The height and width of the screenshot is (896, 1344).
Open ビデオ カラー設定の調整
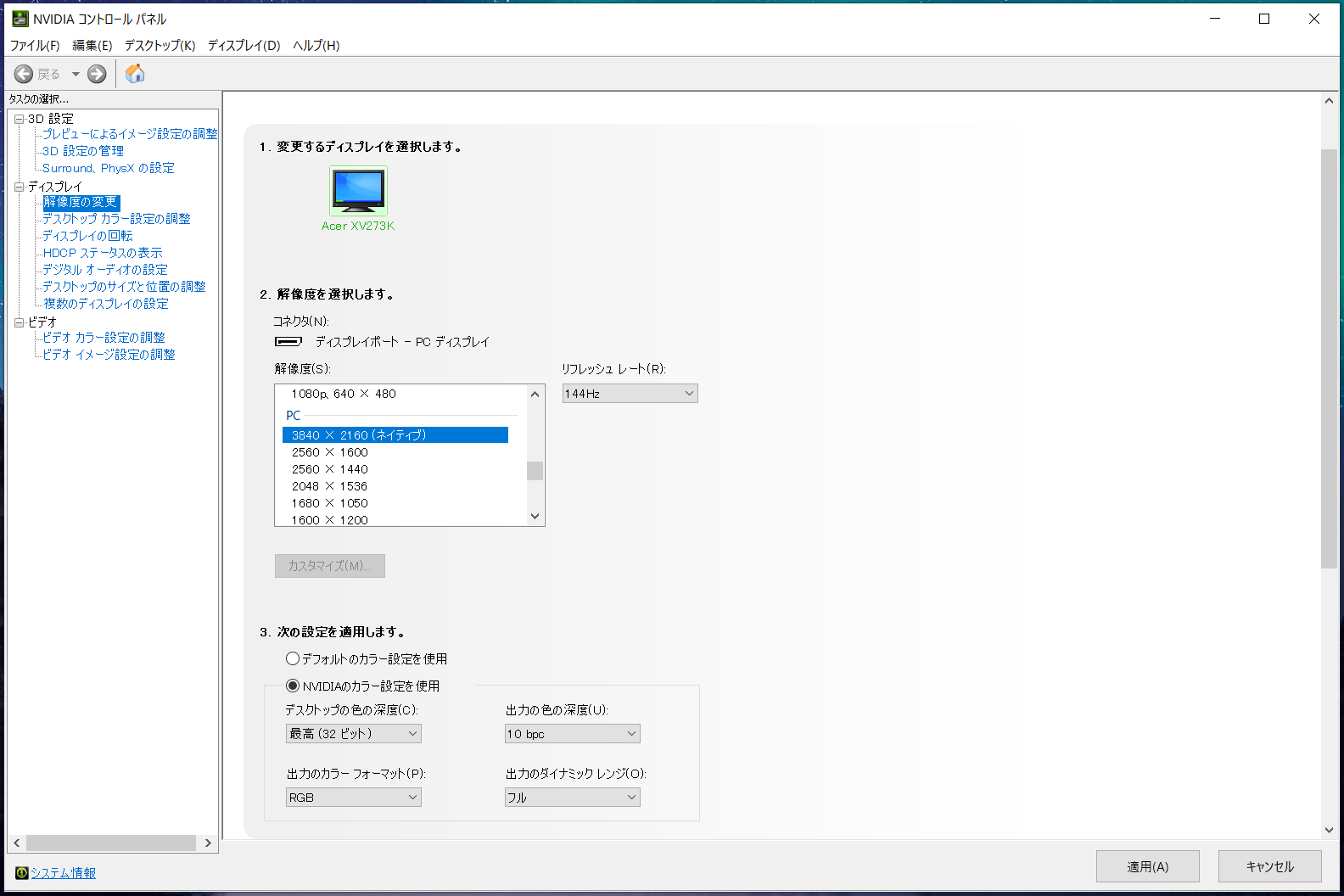tap(104, 338)
